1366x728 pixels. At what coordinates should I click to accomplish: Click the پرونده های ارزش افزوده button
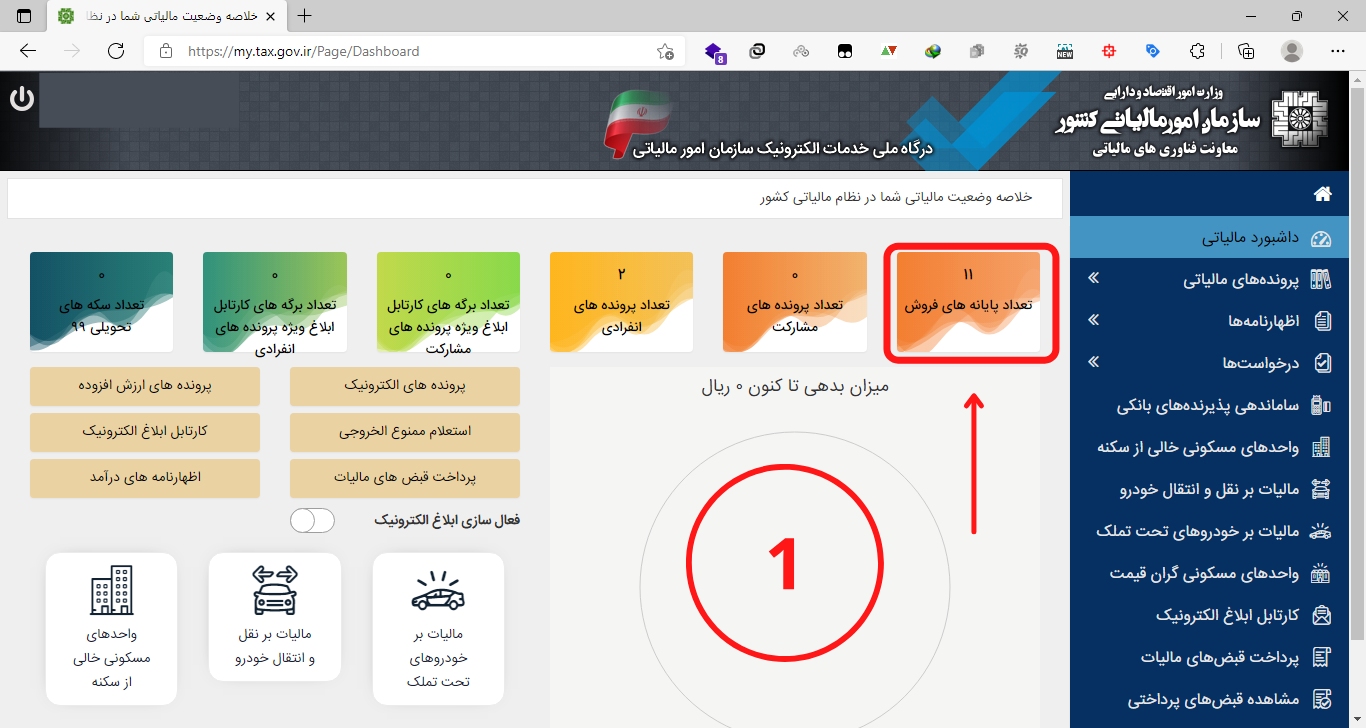click(x=145, y=386)
